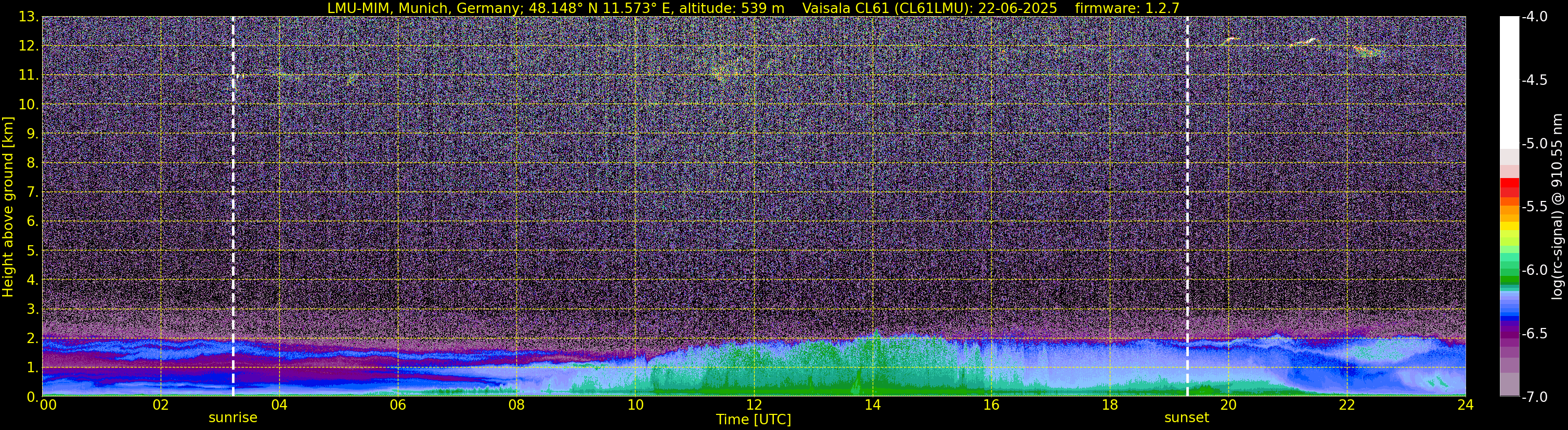Viewport: 1568px width, 430px height.
Task: Click the "6." height axis tick label
Action: point(33,222)
